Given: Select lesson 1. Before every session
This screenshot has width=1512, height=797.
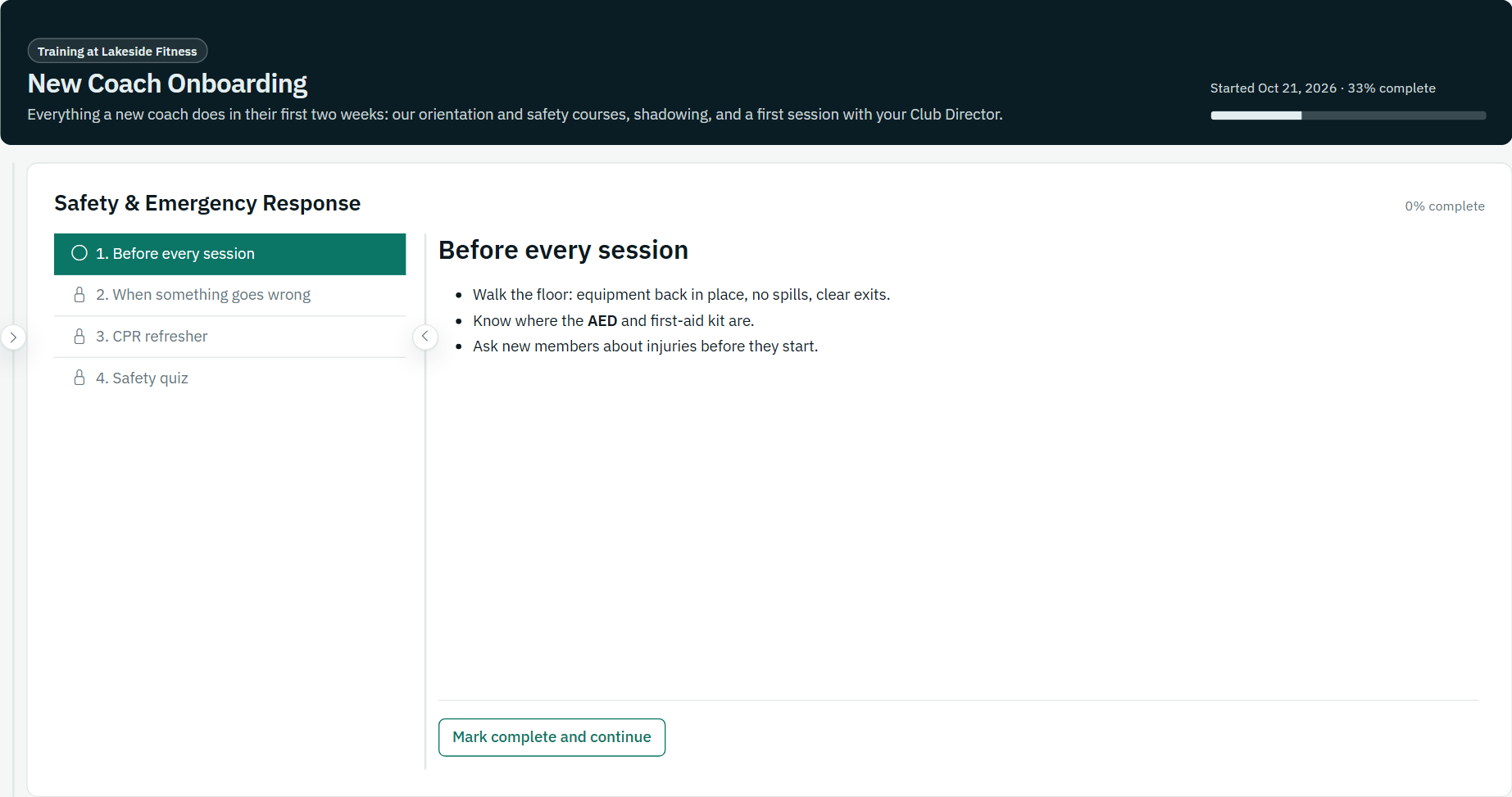Looking at the screenshot, I should click(229, 254).
